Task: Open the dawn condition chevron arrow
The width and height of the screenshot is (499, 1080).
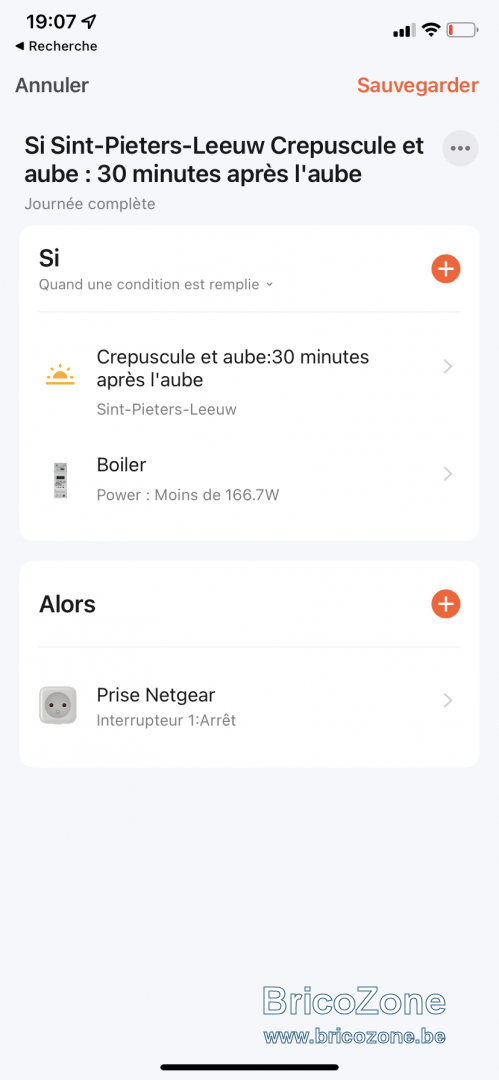Action: coord(448,367)
